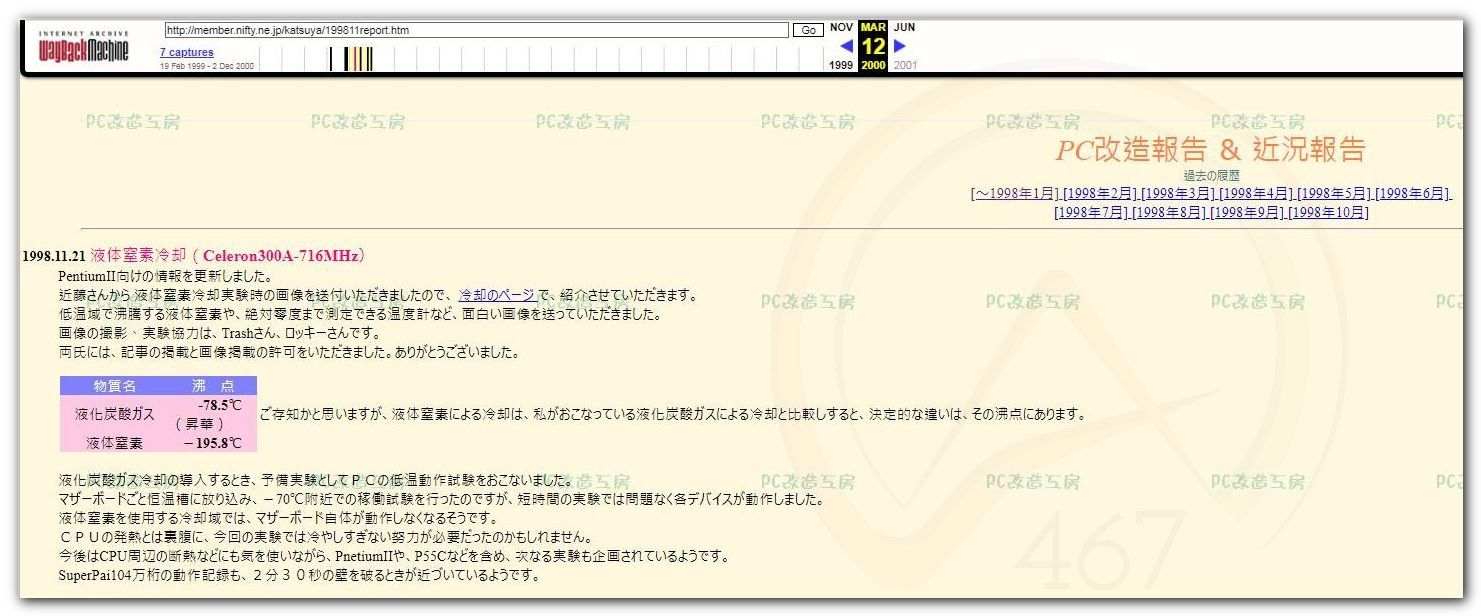The width and height of the screenshot is (1481, 616).
Task: Open the ～1998年1月 history link
Action: click(1015, 194)
